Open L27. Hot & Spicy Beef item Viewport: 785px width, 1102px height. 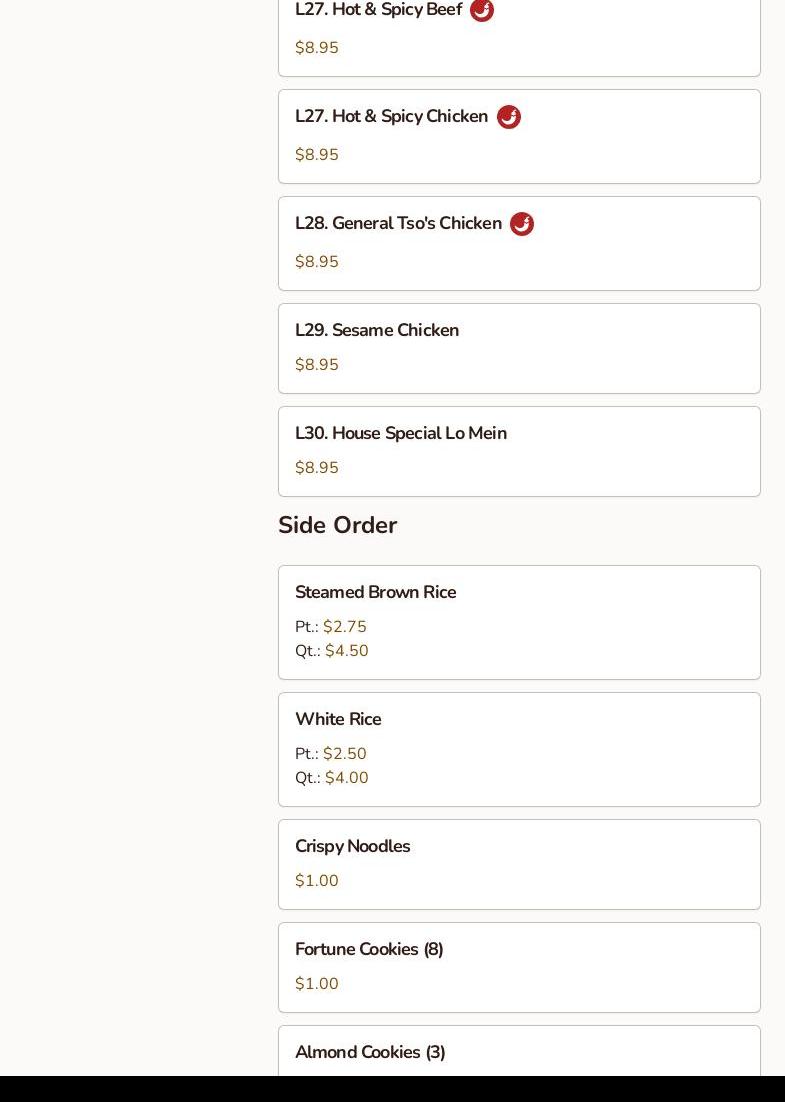click(x=378, y=10)
